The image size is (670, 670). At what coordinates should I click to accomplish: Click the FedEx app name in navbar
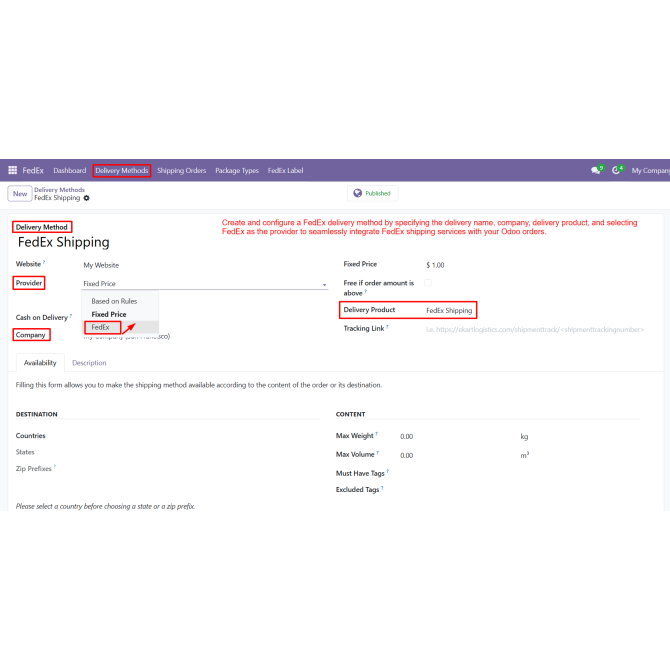pyautogui.click(x=33, y=170)
